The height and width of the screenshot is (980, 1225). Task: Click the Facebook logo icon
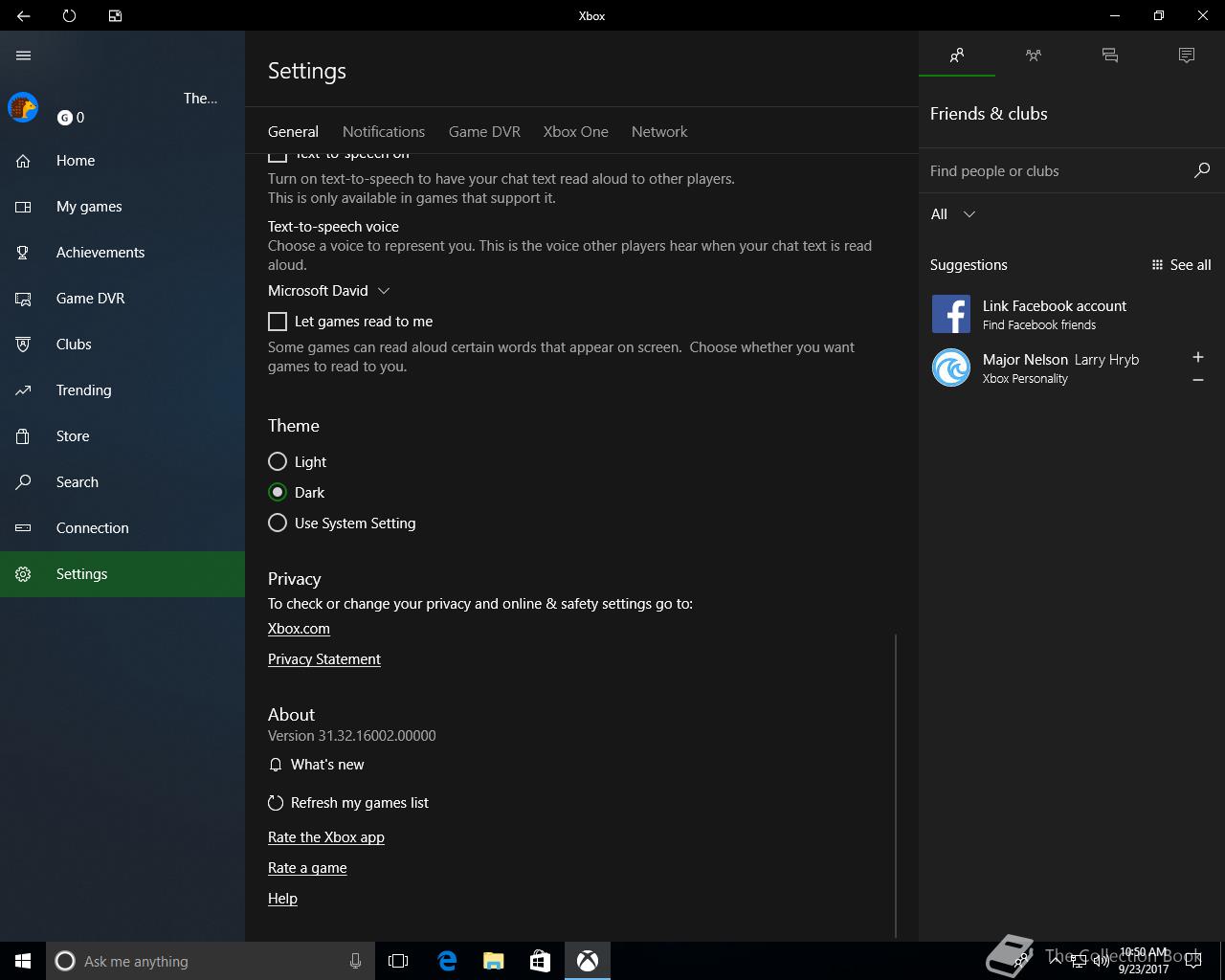pyautogui.click(x=951, y=314)
